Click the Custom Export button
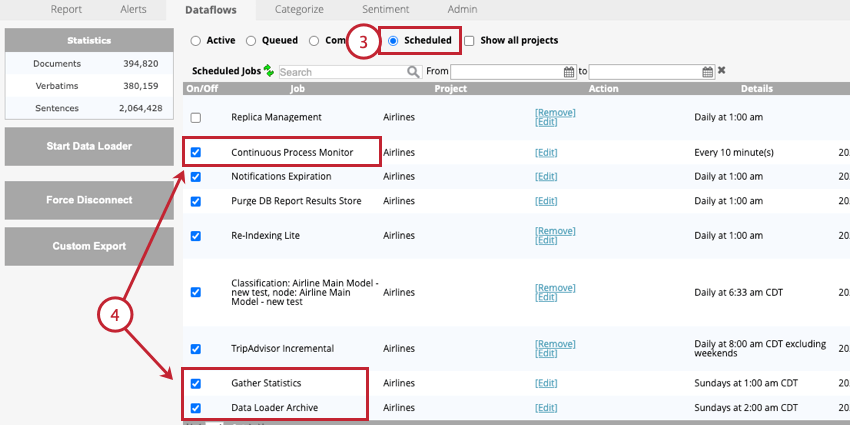850x425 pixels. click(x=89, y=246)
